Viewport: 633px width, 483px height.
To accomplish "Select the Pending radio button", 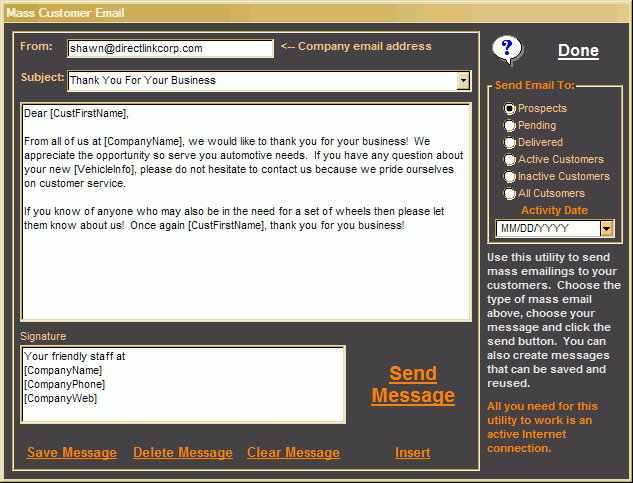I will point(509,125).
